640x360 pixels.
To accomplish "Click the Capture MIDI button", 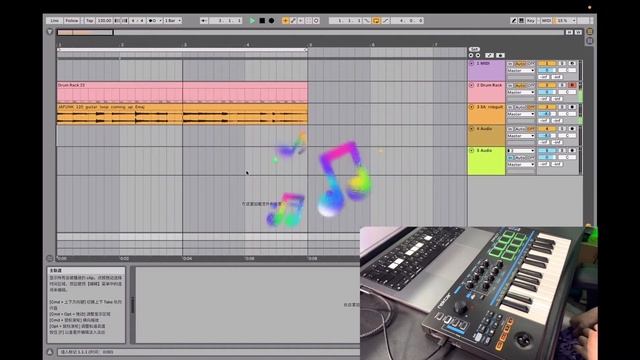I will tap(309, 20).
